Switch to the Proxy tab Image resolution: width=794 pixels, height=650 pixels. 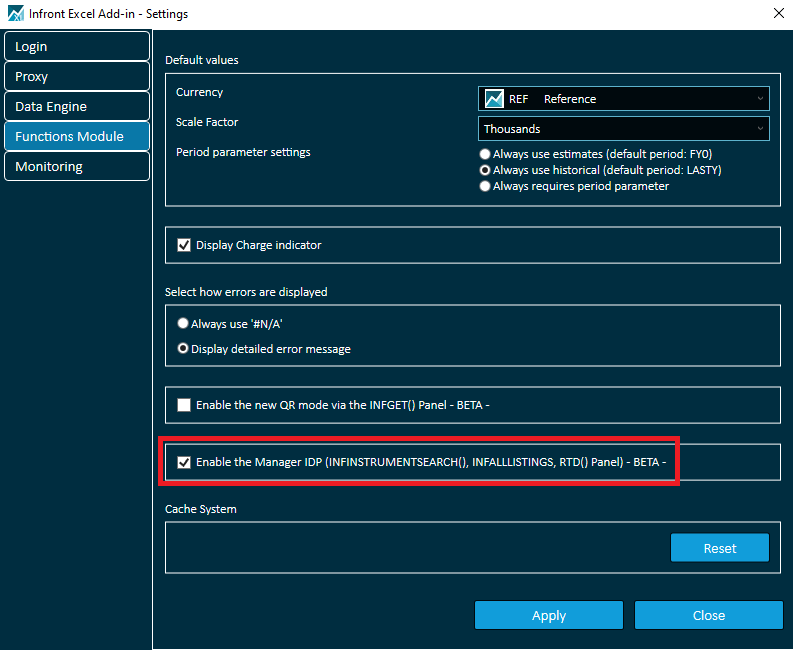click(76, 77)
